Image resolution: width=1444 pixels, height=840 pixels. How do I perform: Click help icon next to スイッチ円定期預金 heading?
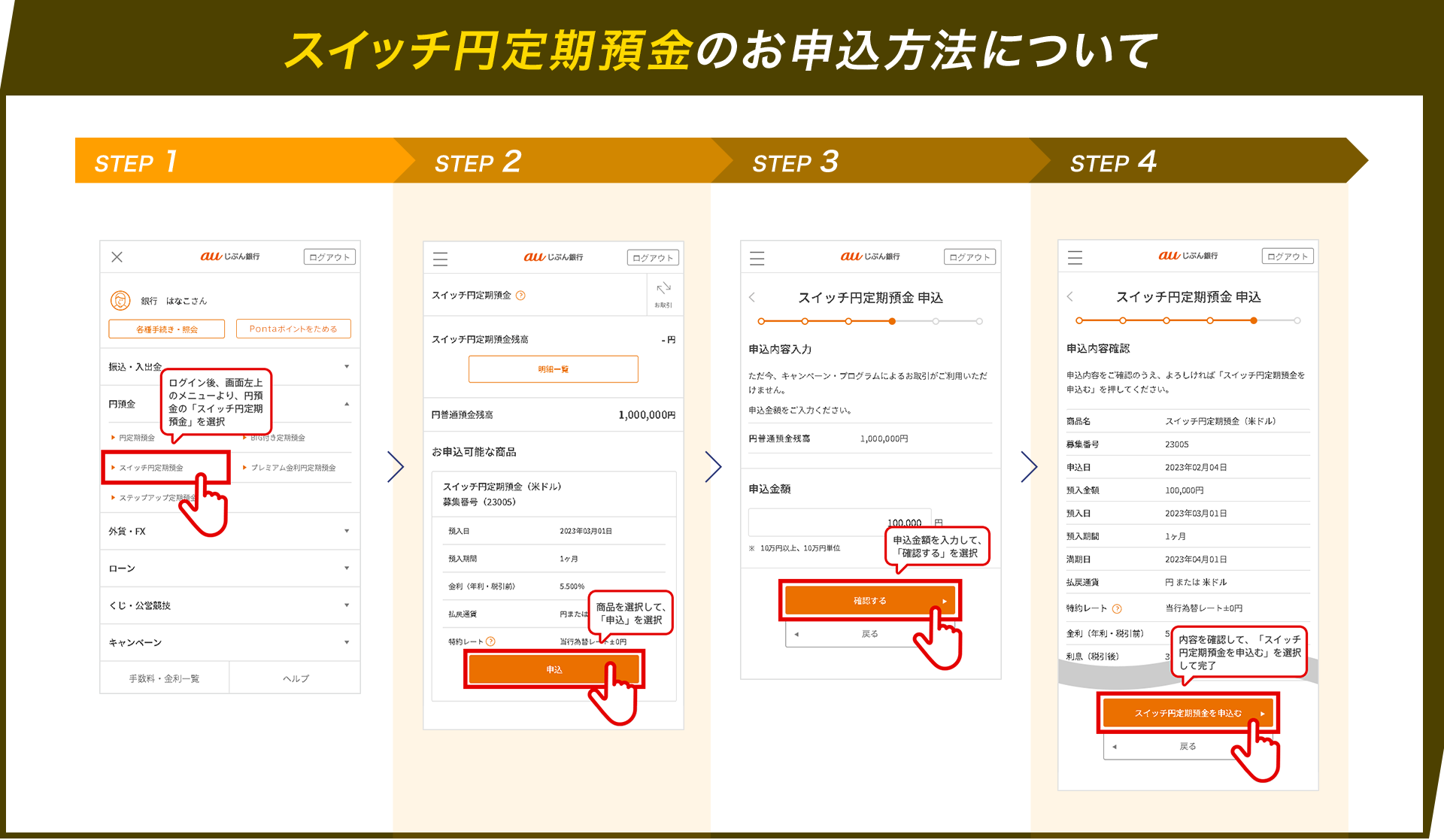(520, 296)
